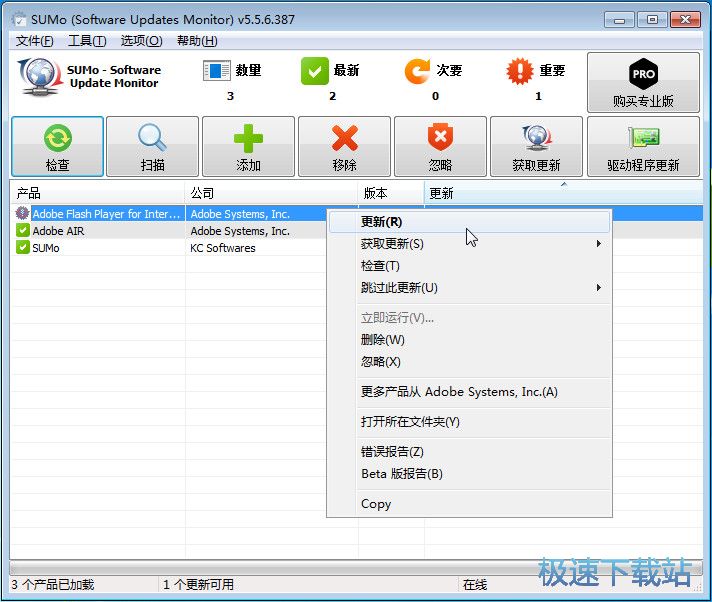Open the 工具(T) menu
This screenshot has height=602, width=712.
point(87,41)
